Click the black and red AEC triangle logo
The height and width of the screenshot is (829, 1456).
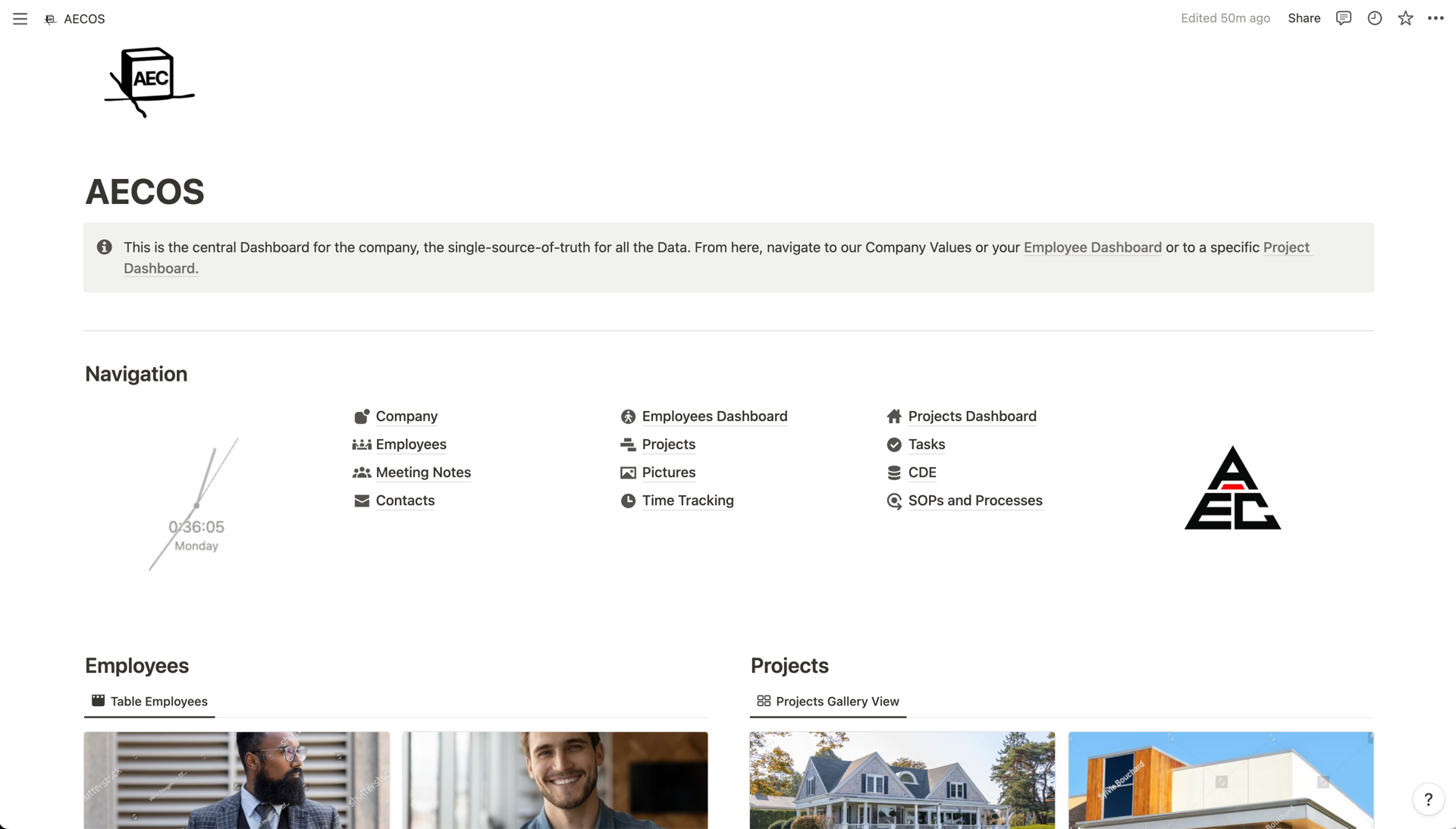coord(1232,488)
